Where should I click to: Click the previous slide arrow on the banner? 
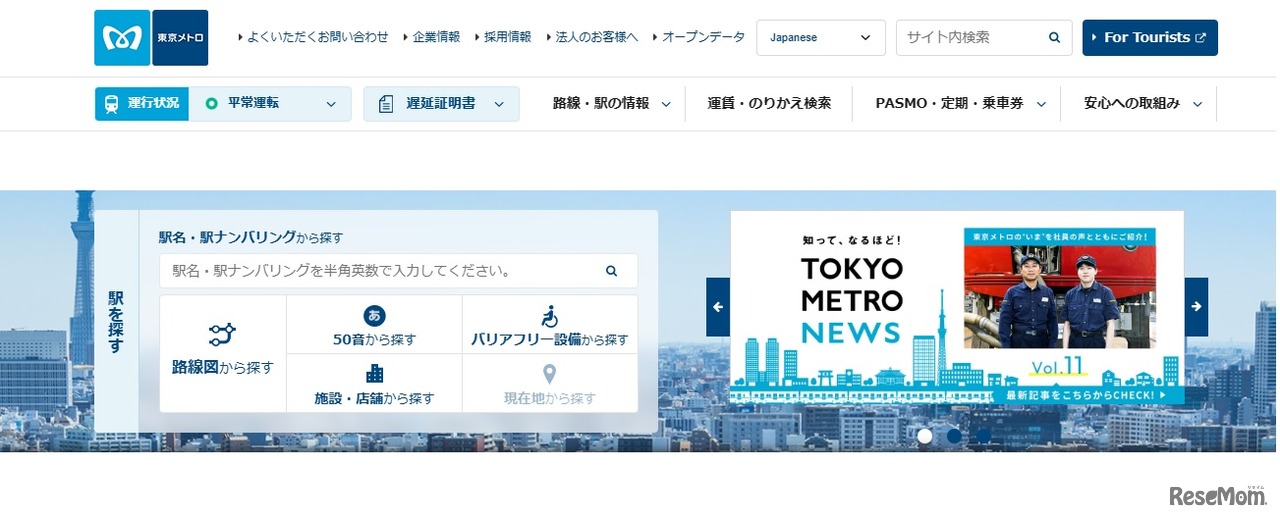point(718,307)
